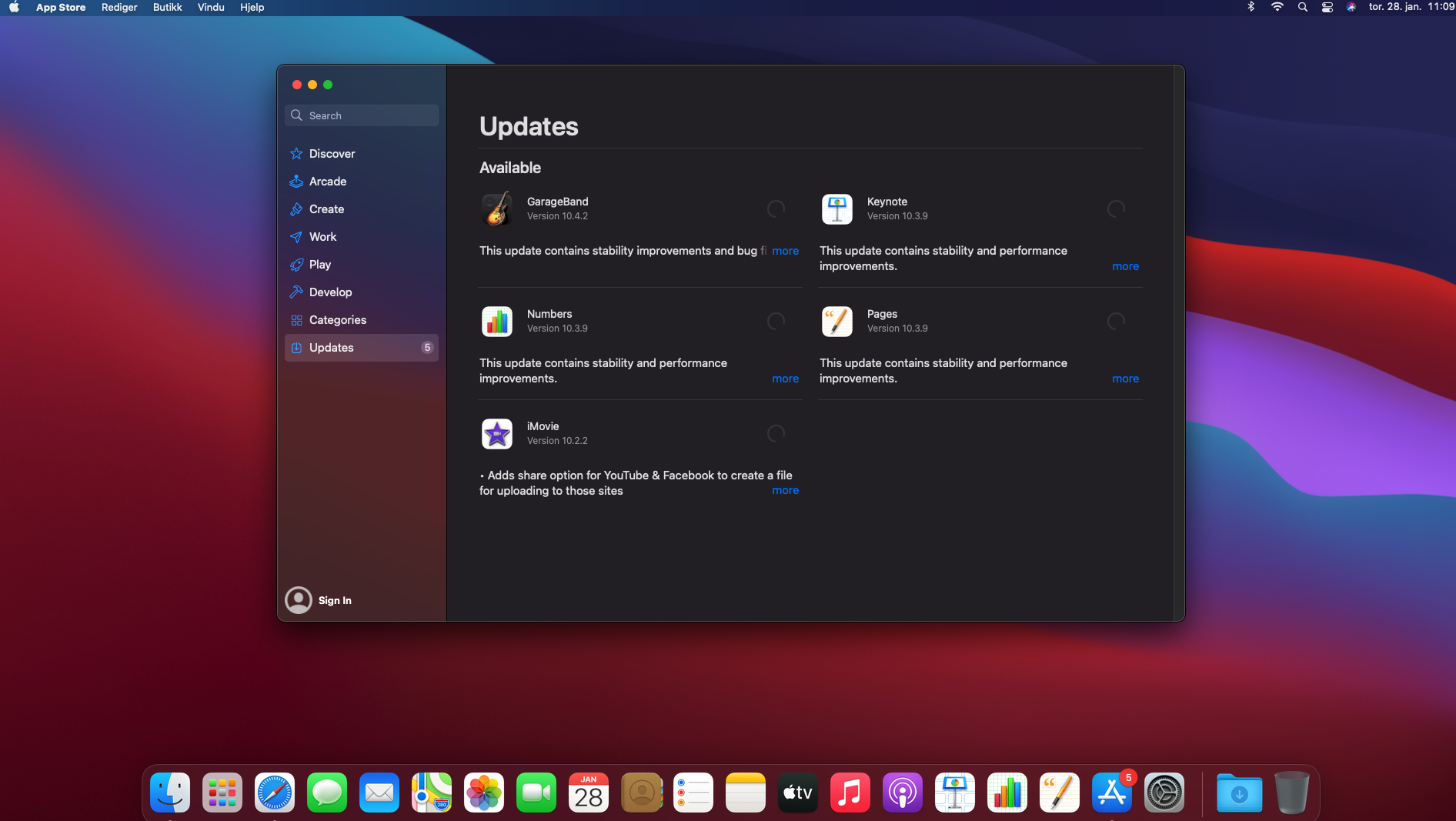Viewport: 1456px width, 821px height.
Task: Select Develop in the sidebar
Action: click(362, 292)
